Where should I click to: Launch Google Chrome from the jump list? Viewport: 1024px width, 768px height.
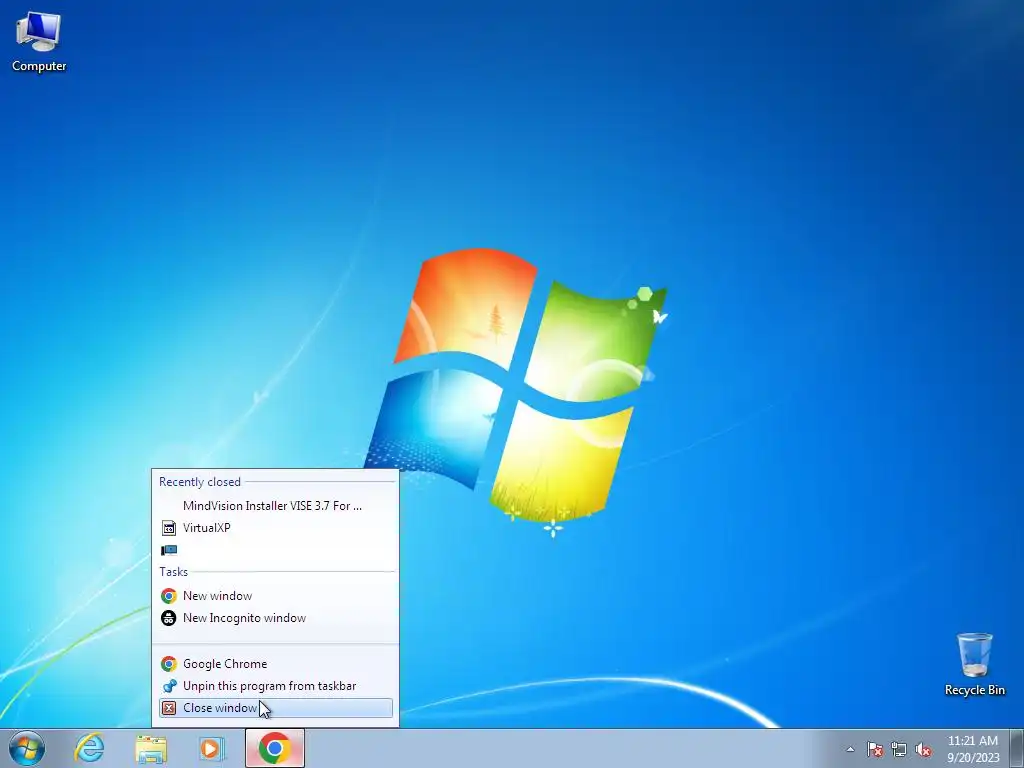click(276, 664)
